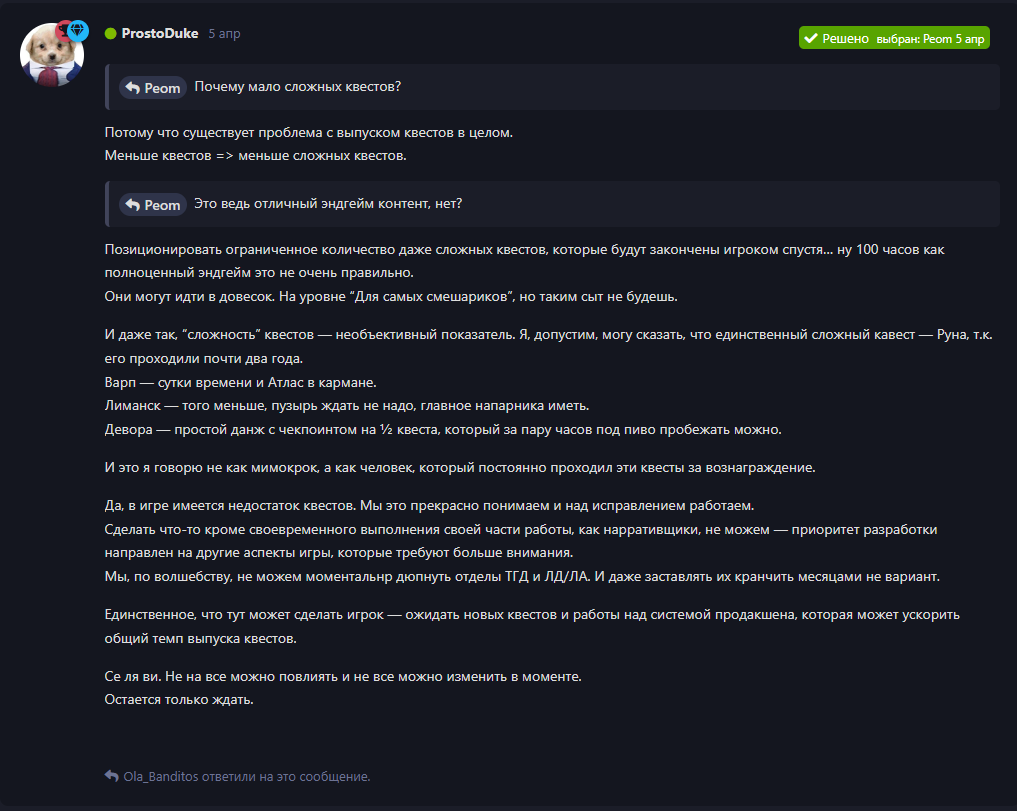Click the blue diamond badge on avatar
Screen dimensions: 1017x811
pyautogui.click(x=78, y=30)
